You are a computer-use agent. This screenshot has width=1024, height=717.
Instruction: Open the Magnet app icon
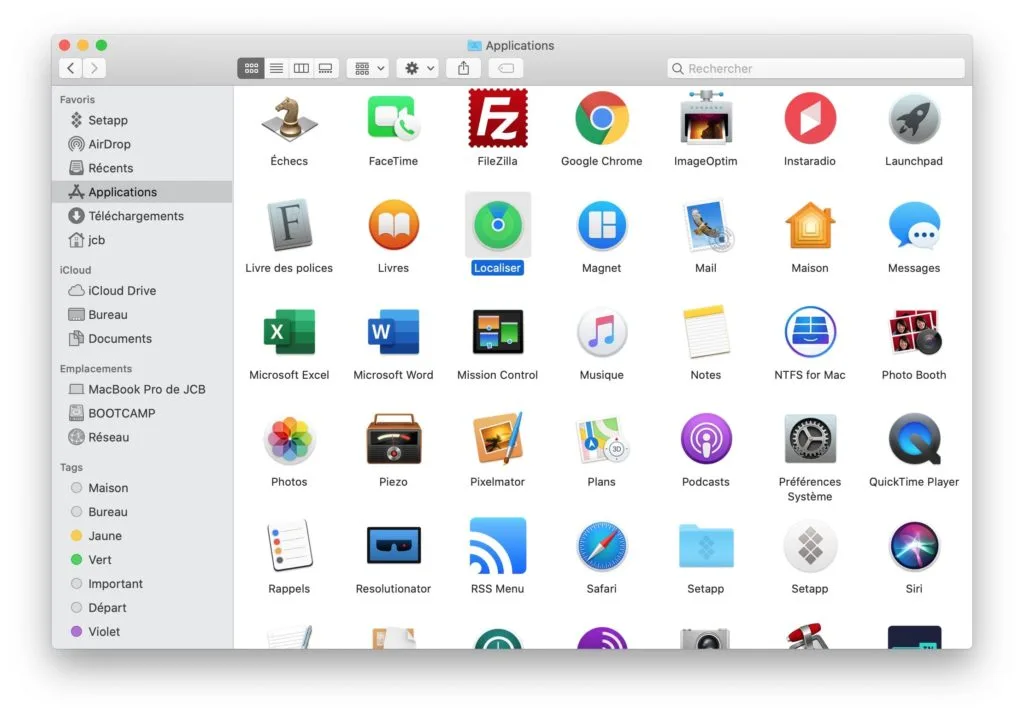pos(601,225)
